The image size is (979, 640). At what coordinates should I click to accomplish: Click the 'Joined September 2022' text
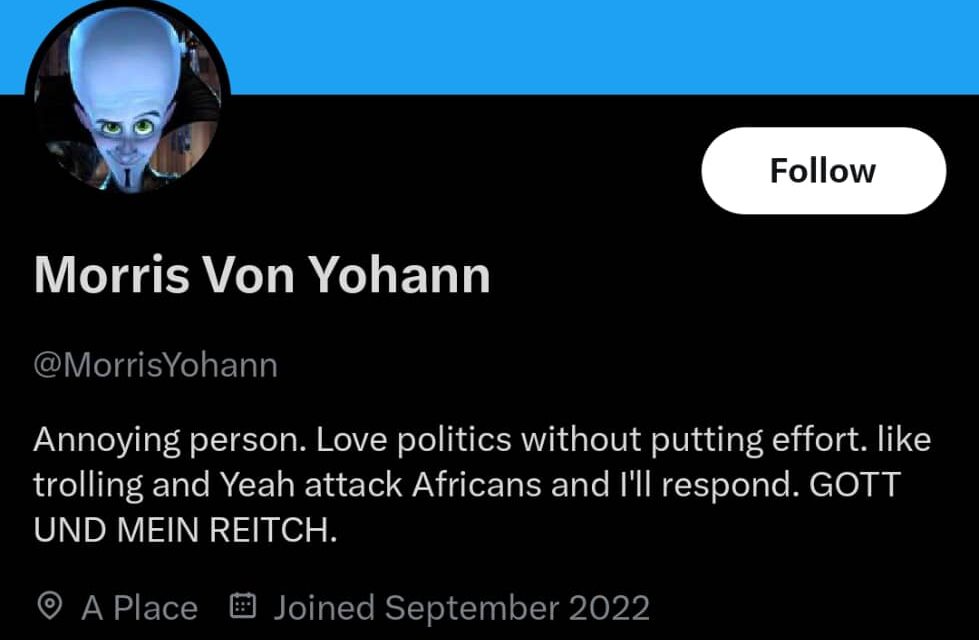point(462,606)
